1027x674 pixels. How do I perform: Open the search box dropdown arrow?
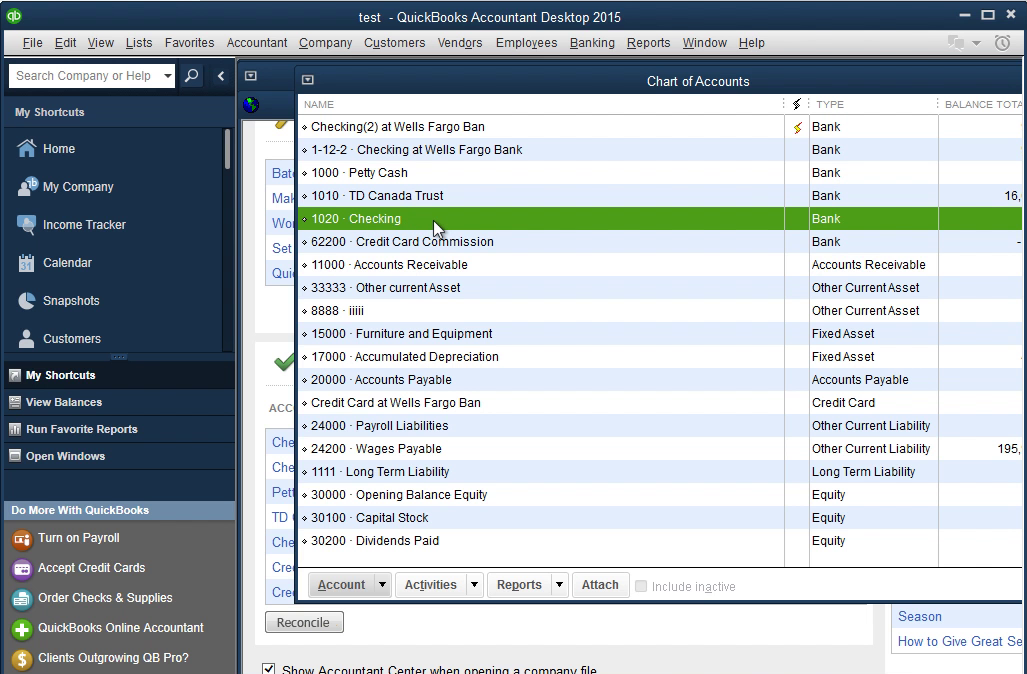(x=168, y=76)
